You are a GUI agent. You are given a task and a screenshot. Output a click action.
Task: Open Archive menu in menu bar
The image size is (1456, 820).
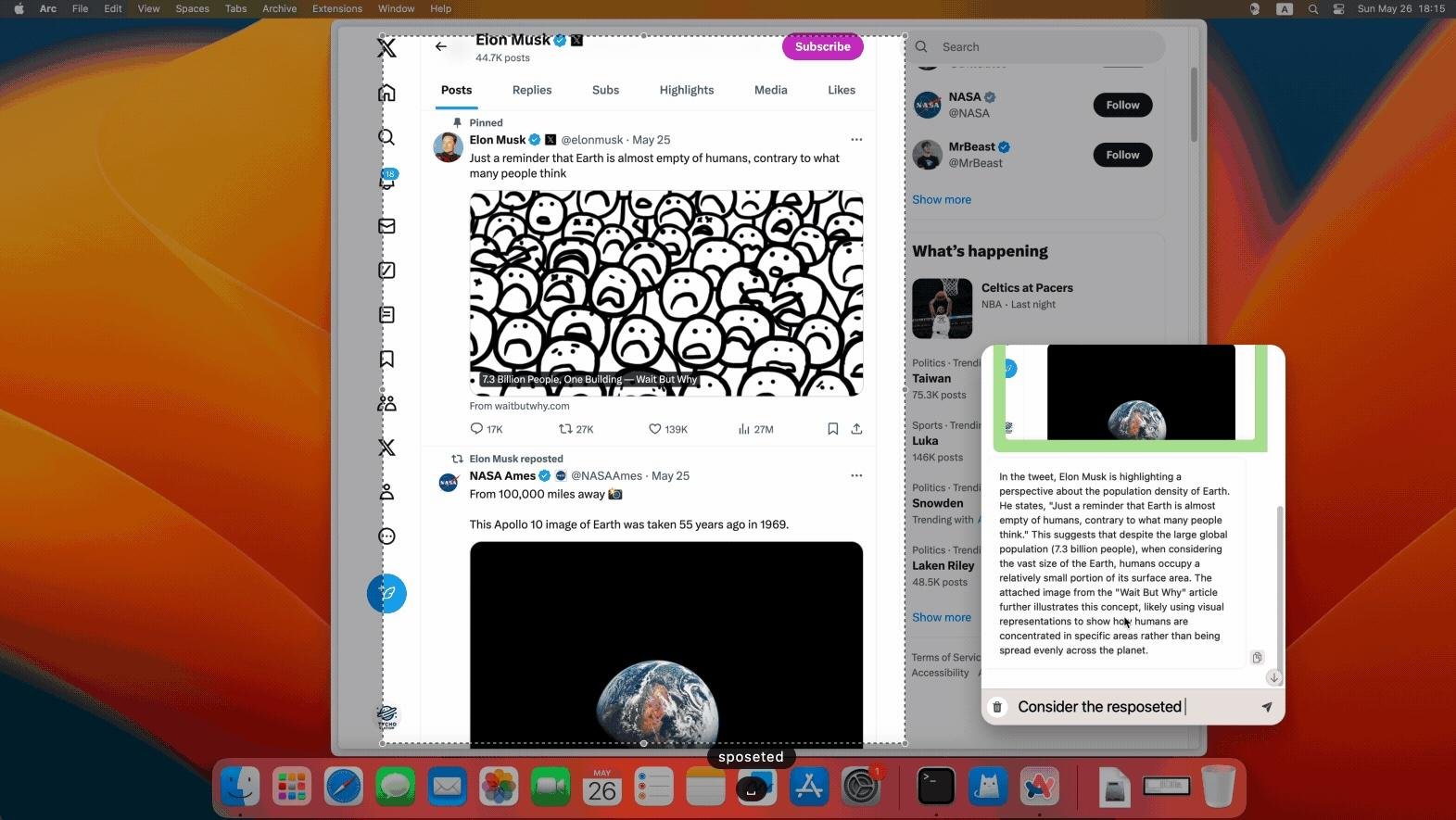pyautogui.click(x=279, y=8)
